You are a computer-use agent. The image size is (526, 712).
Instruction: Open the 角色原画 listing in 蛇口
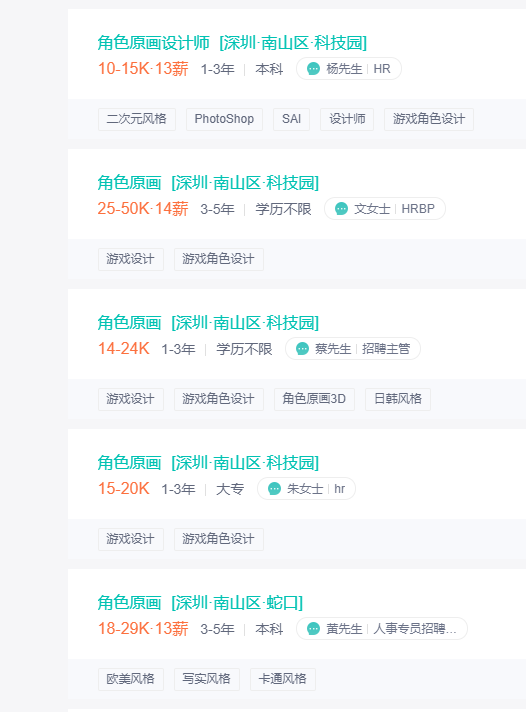point(200,603)
